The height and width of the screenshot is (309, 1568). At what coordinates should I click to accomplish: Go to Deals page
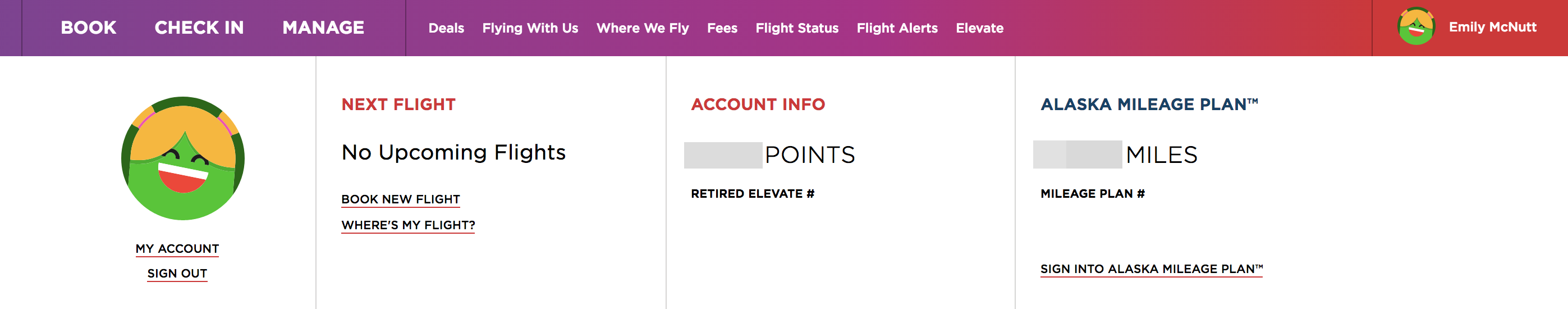coord(446,28)
